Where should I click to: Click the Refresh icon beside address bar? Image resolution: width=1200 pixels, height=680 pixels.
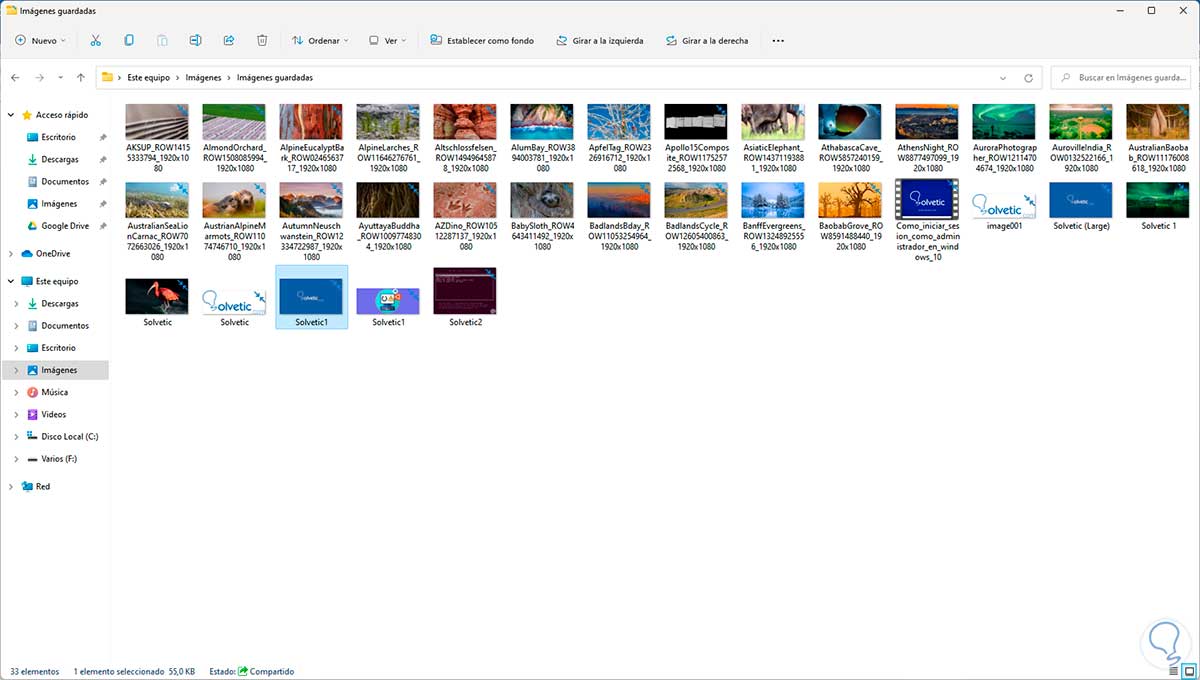pyautogui.click(x=1028, y=78)
